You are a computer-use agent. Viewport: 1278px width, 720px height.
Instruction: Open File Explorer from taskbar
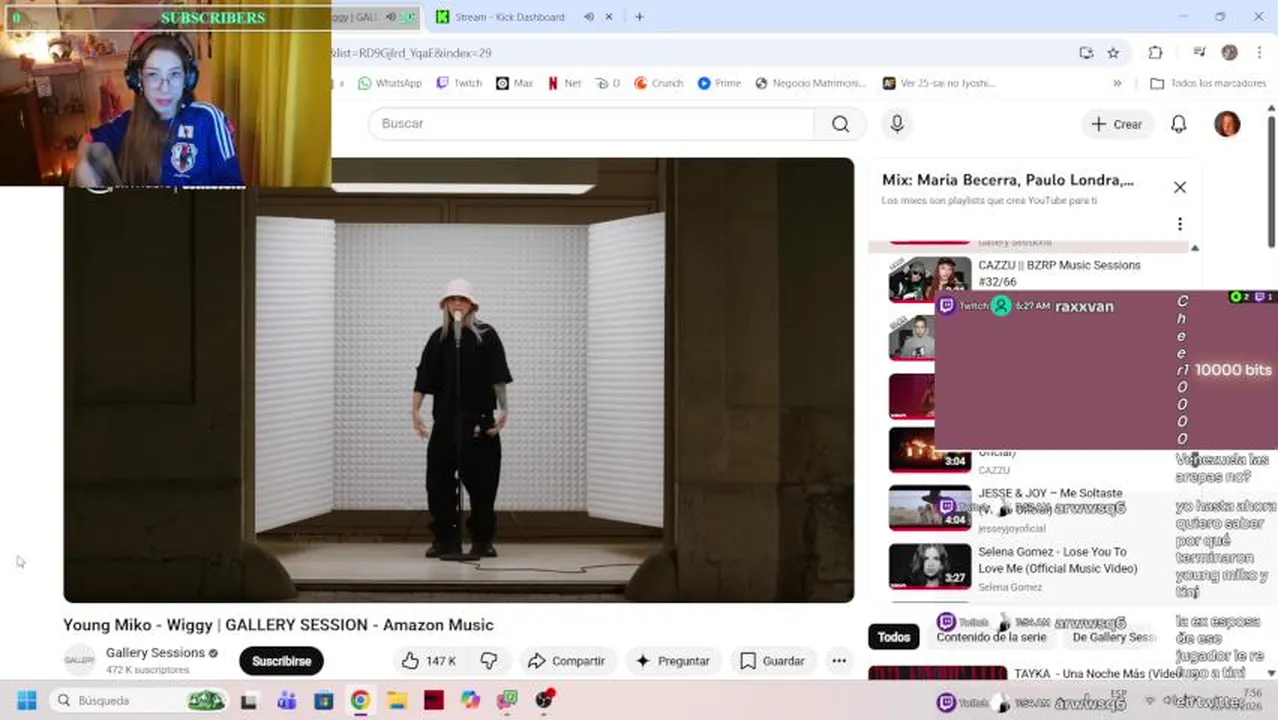click(x=397, y=700)
